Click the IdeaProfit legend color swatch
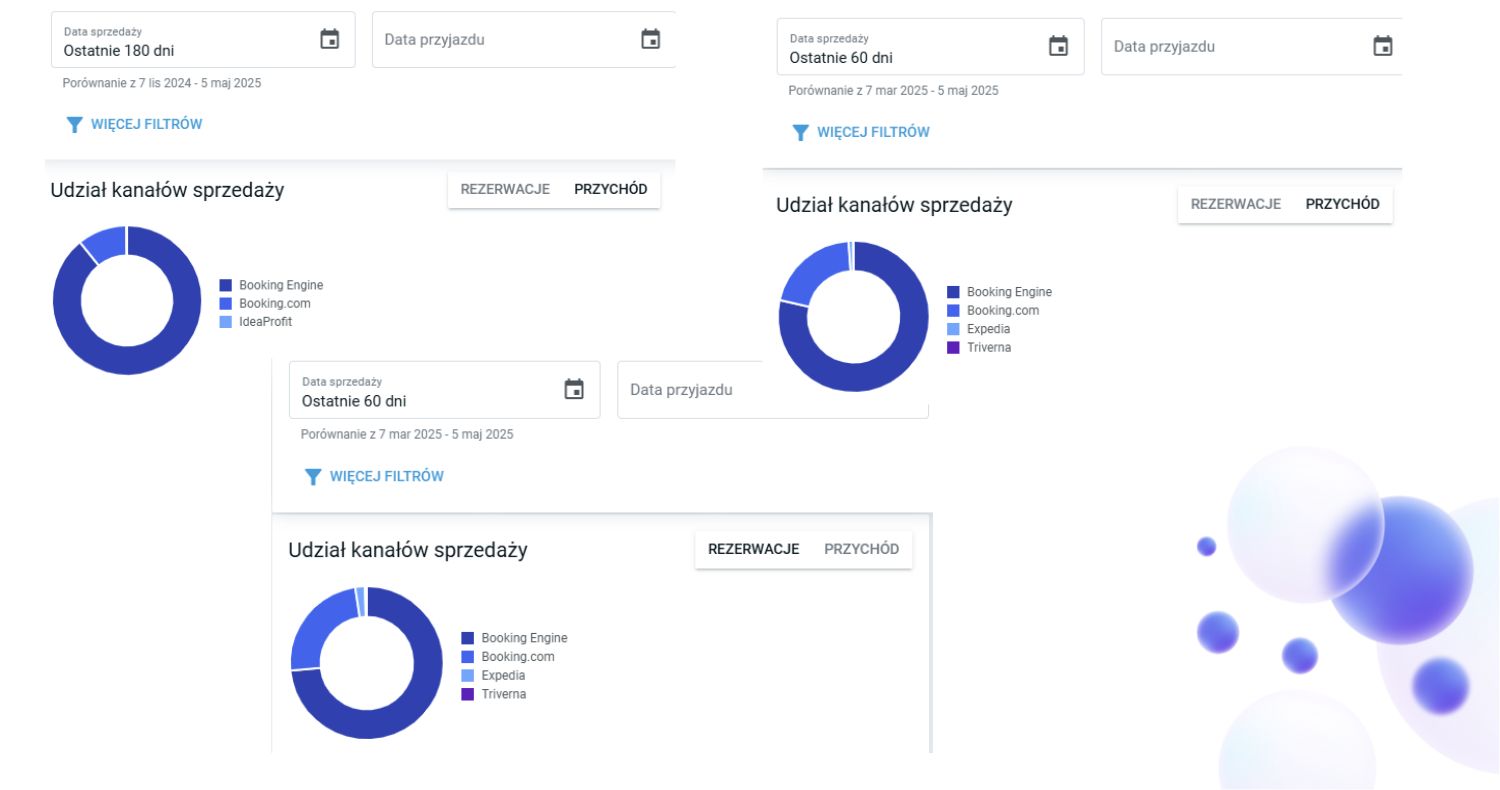The height and width of the screenshot is (790, 1500). click(x=226, y=322)
